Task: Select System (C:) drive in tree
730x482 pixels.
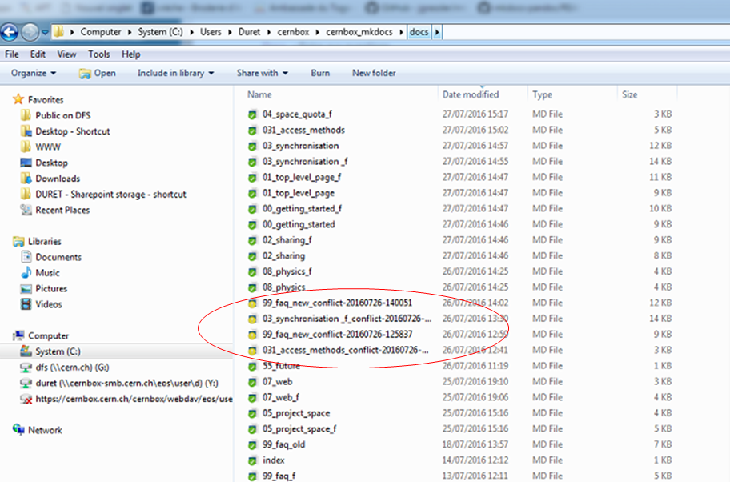Action: [x=56, y=352]
